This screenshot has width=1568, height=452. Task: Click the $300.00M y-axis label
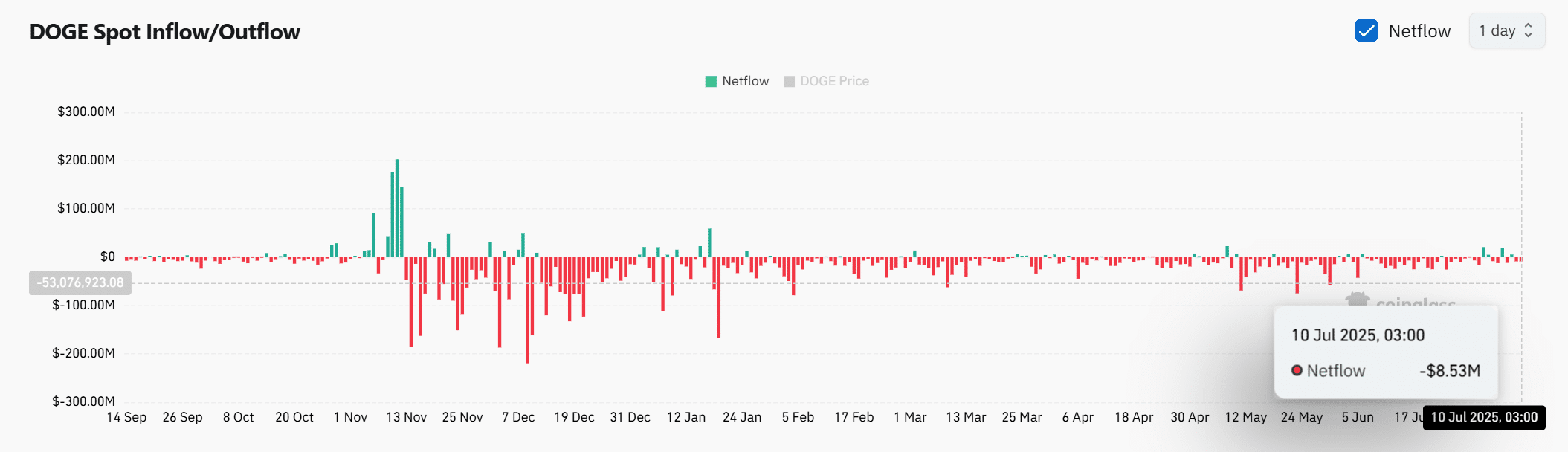86,112
